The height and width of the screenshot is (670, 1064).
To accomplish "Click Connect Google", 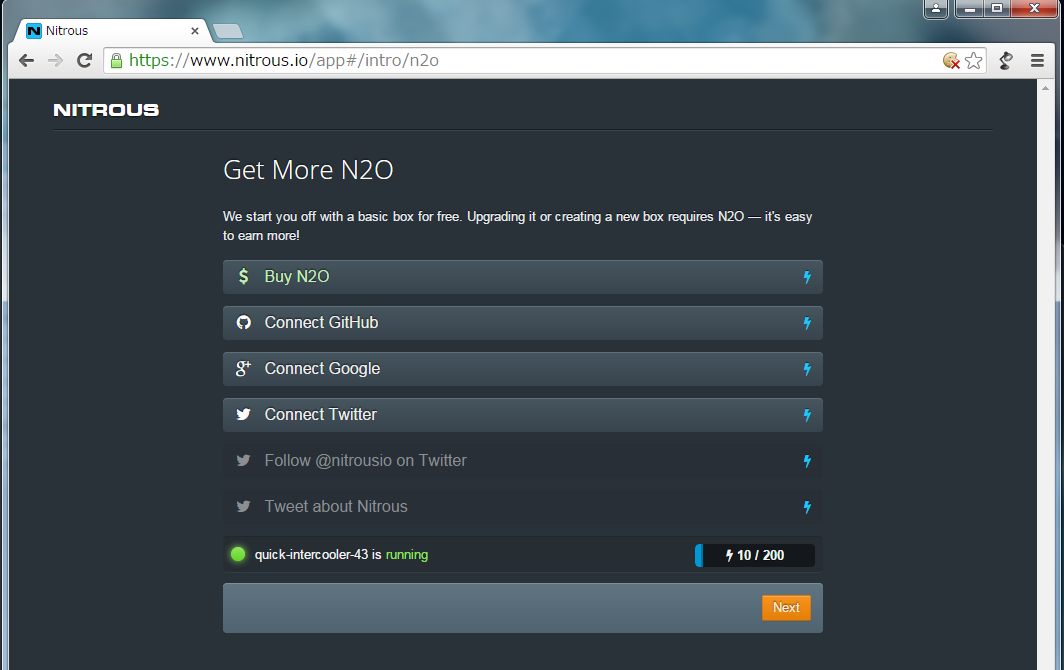I will point(522,369).
